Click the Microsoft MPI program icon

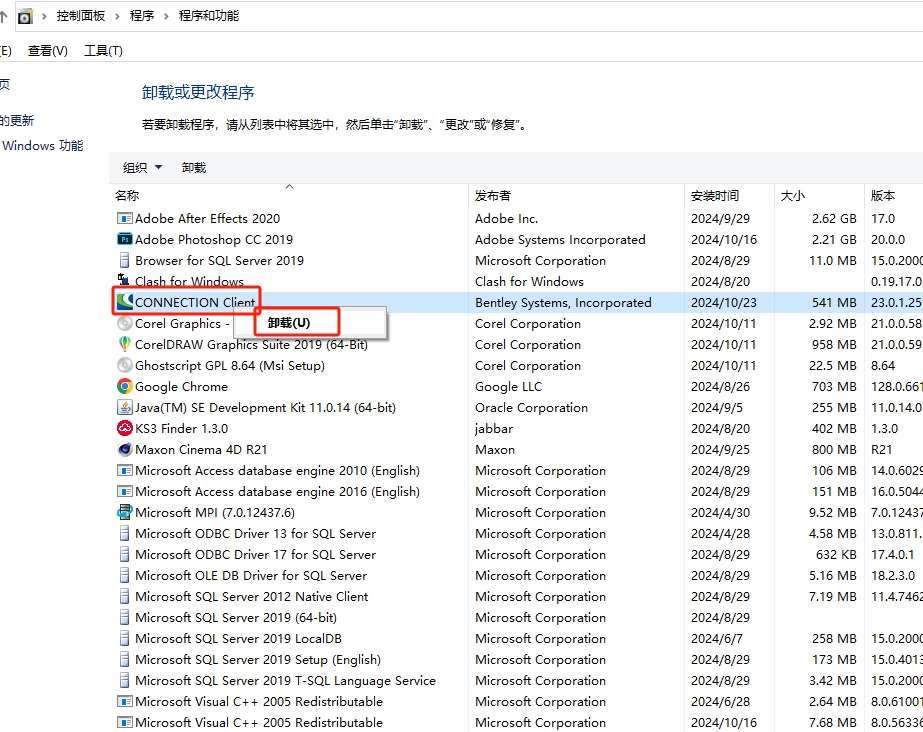point(125,513)
